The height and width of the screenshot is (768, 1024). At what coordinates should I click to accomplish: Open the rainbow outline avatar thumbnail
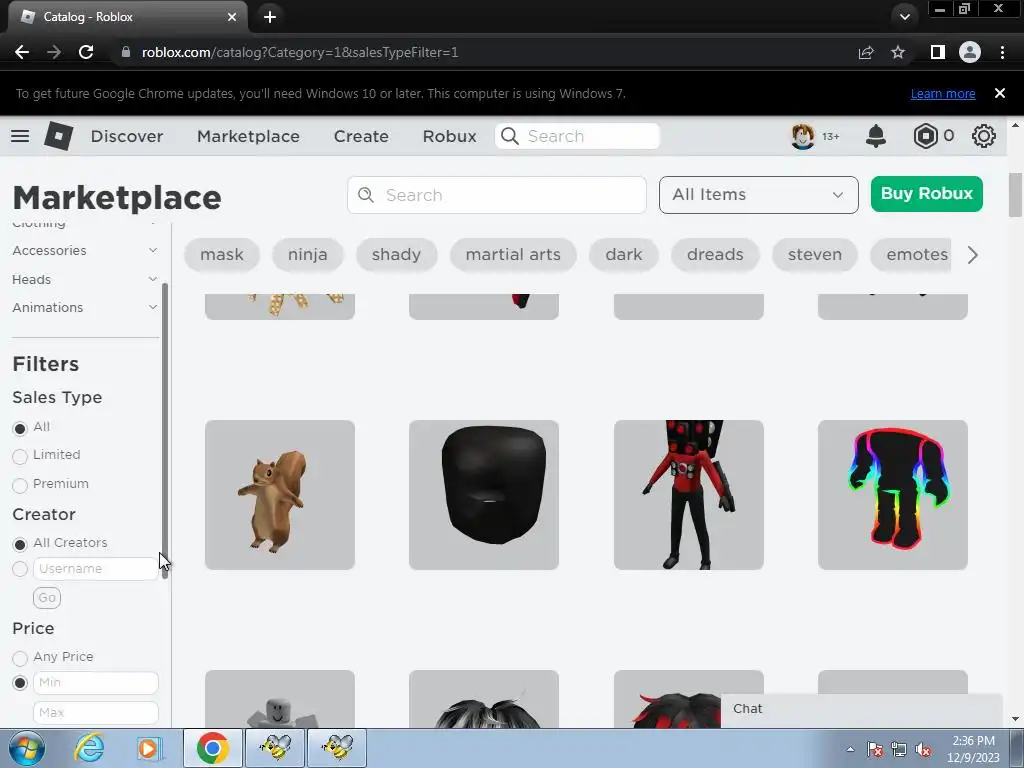click(893, 495)
